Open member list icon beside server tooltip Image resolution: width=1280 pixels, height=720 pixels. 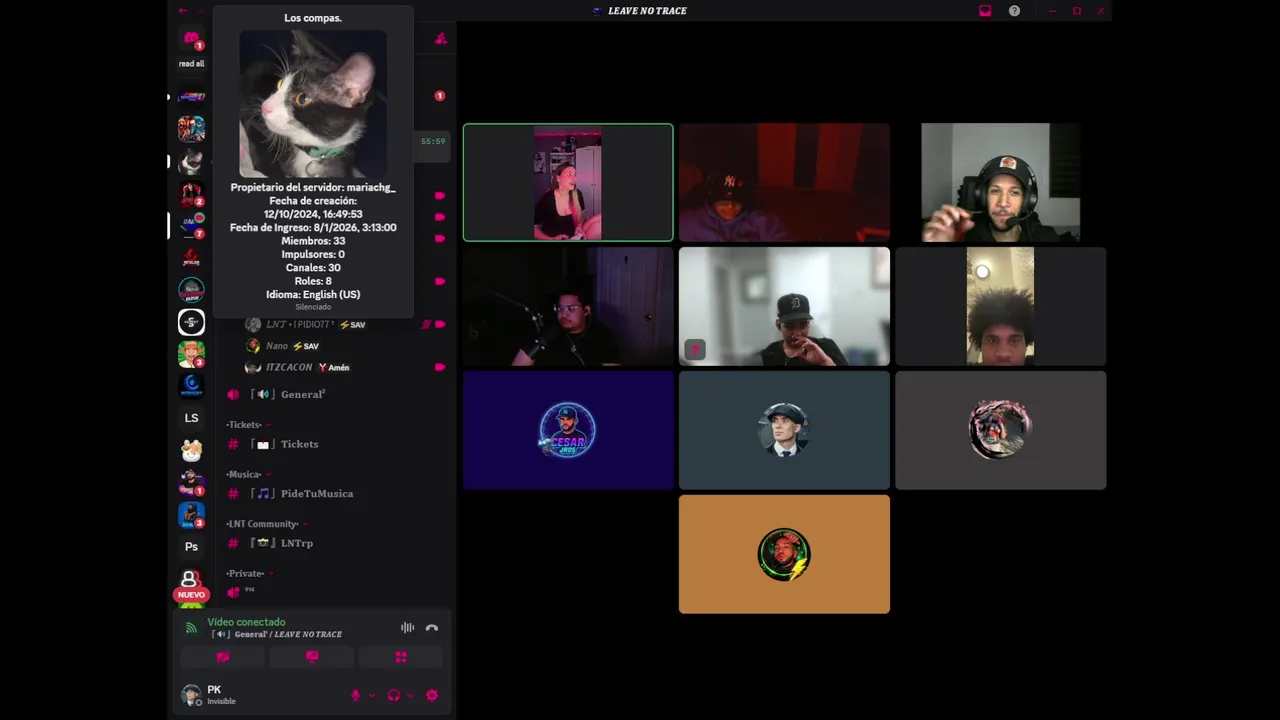(x=440, y=38)
